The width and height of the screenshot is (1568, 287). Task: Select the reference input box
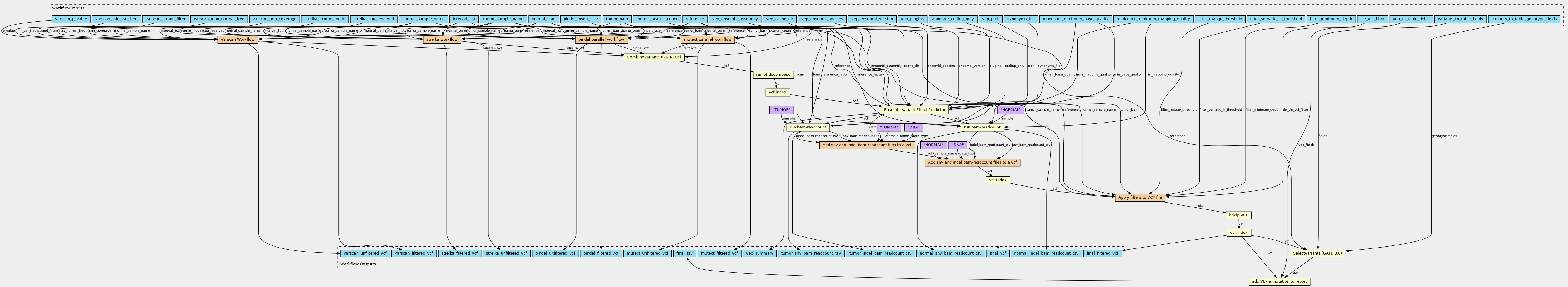click(694, 19)
